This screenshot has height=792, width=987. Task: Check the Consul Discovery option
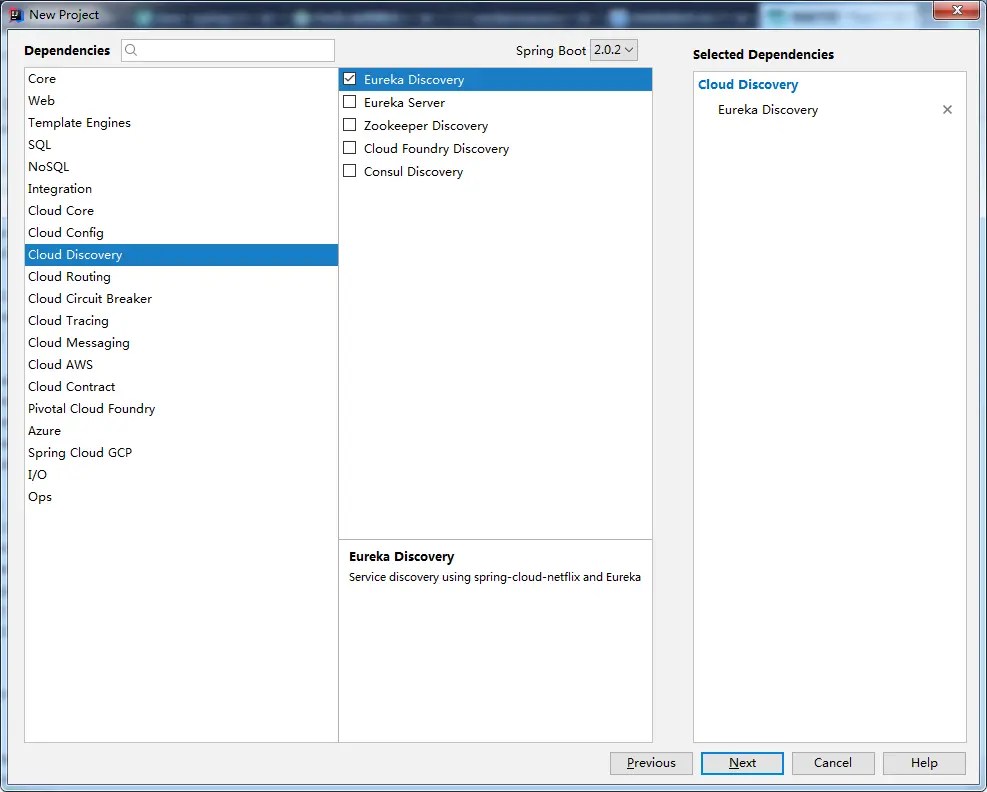(x=350, y=171)
